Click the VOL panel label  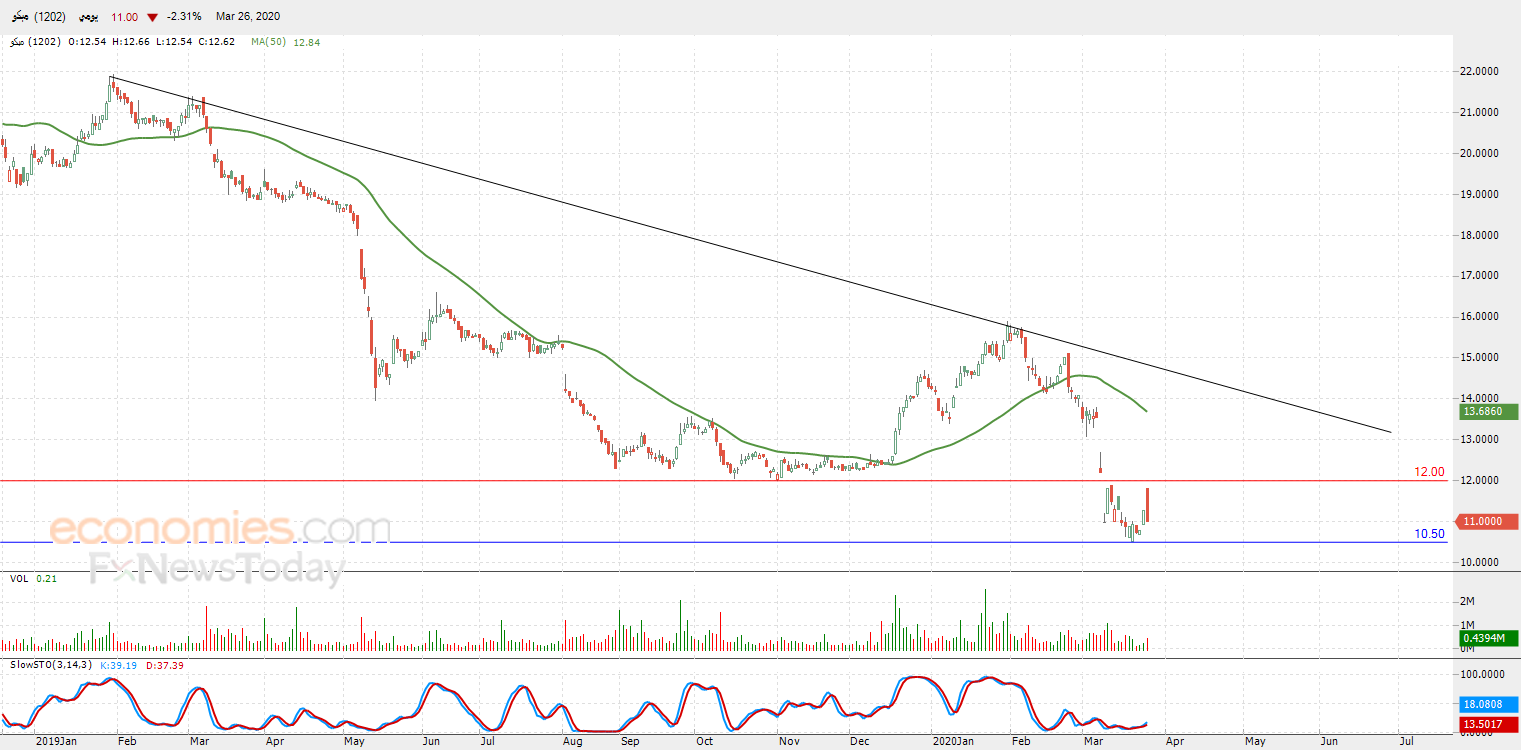coord(19,579)
